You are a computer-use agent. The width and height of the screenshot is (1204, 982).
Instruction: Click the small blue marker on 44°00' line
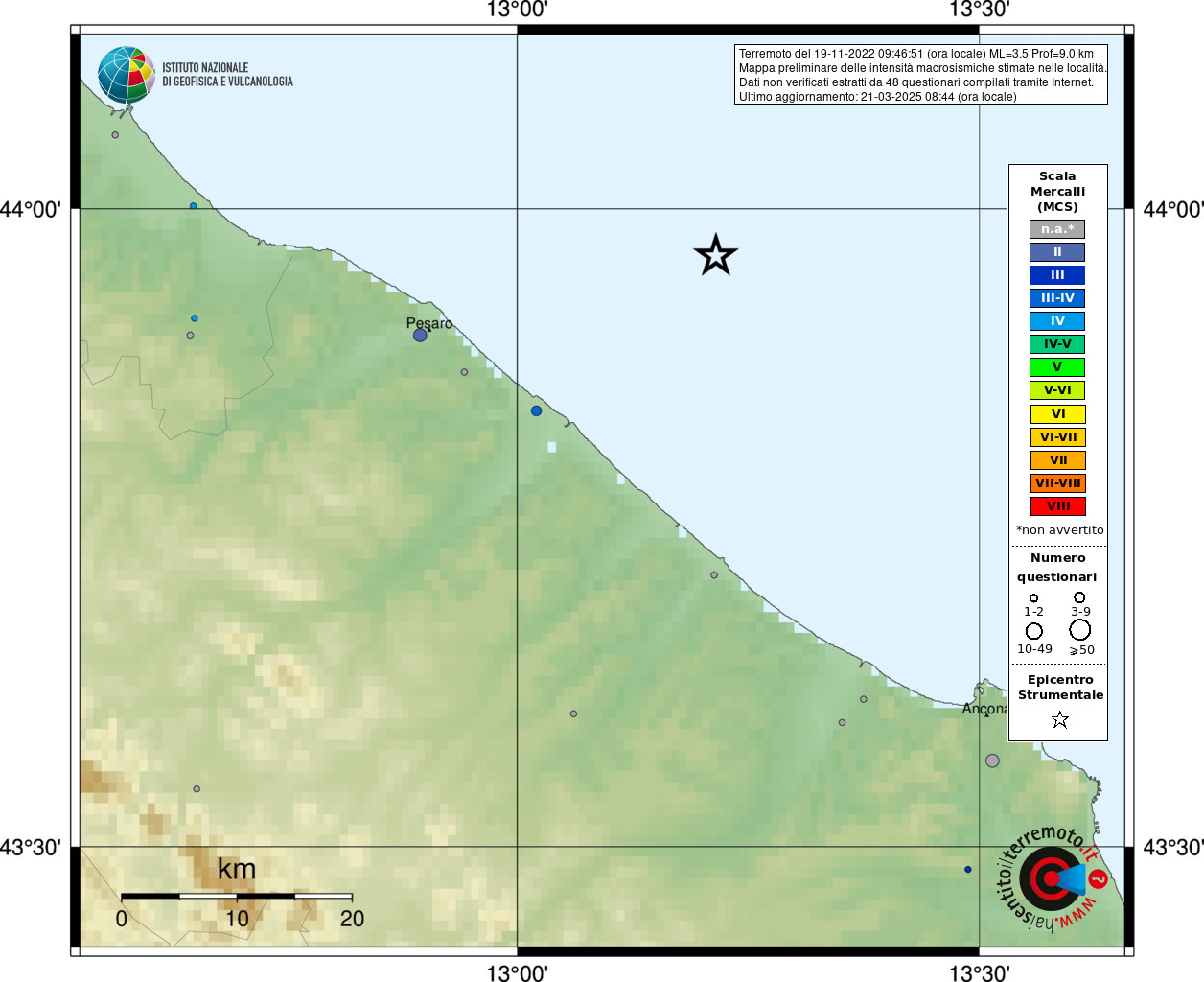point(193,206)
